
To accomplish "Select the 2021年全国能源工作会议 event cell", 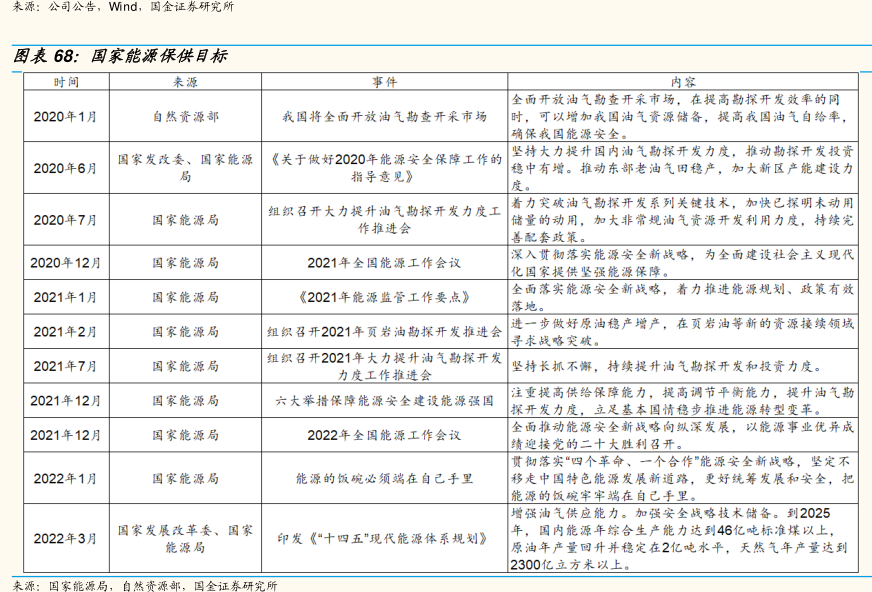I will click(x=385, y=263).
